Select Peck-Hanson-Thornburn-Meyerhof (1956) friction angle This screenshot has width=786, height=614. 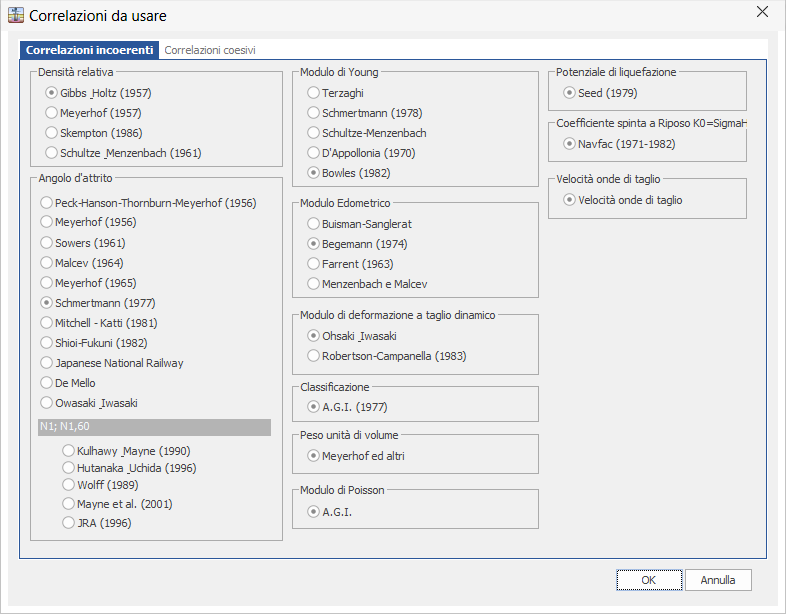148,202
